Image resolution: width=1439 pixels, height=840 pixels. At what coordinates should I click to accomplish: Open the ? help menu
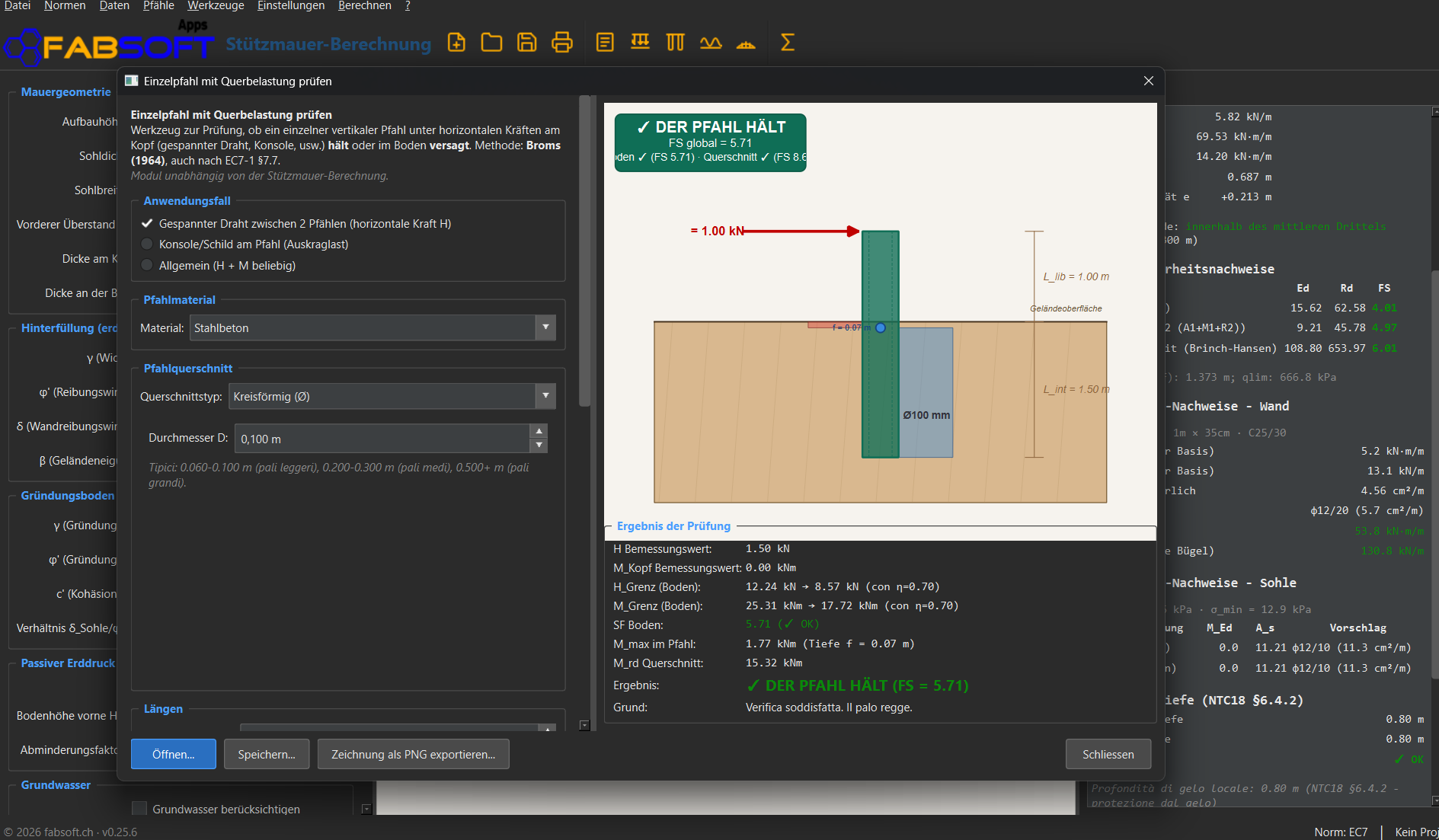(408, 5)
